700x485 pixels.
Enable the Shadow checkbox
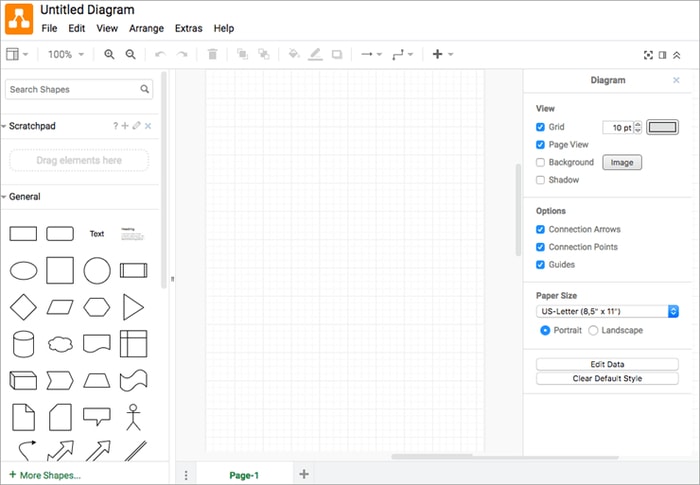tap(540, 180)
